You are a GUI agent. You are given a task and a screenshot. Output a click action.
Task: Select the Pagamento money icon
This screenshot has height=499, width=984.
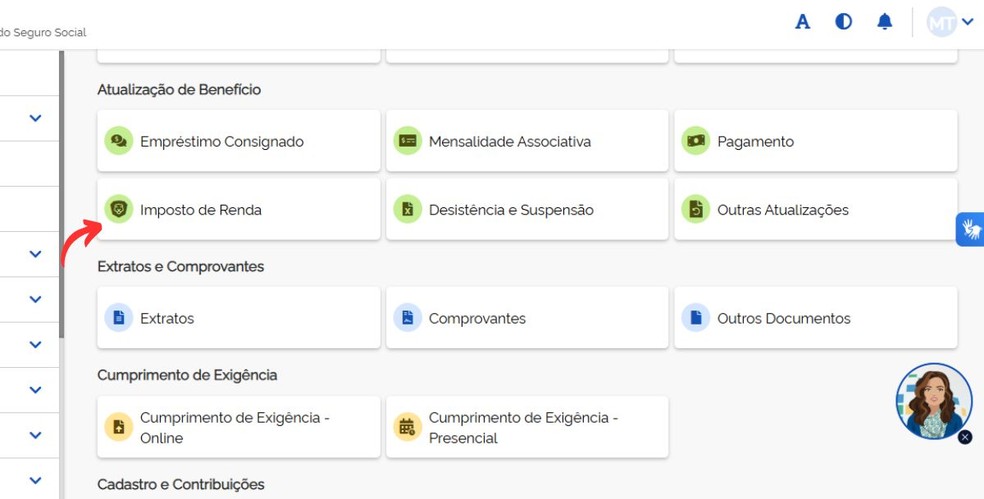click(695, 141)
